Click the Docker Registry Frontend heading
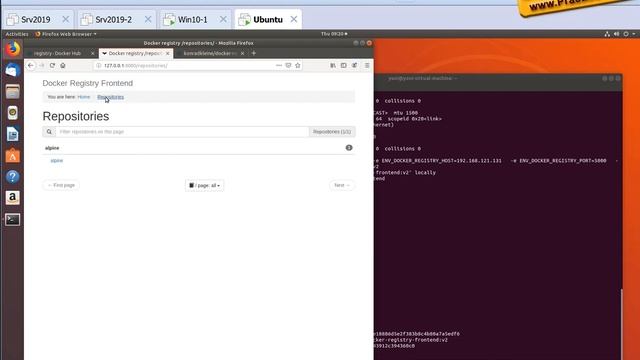Screen dimensions: 640x360 coord(88,83)
